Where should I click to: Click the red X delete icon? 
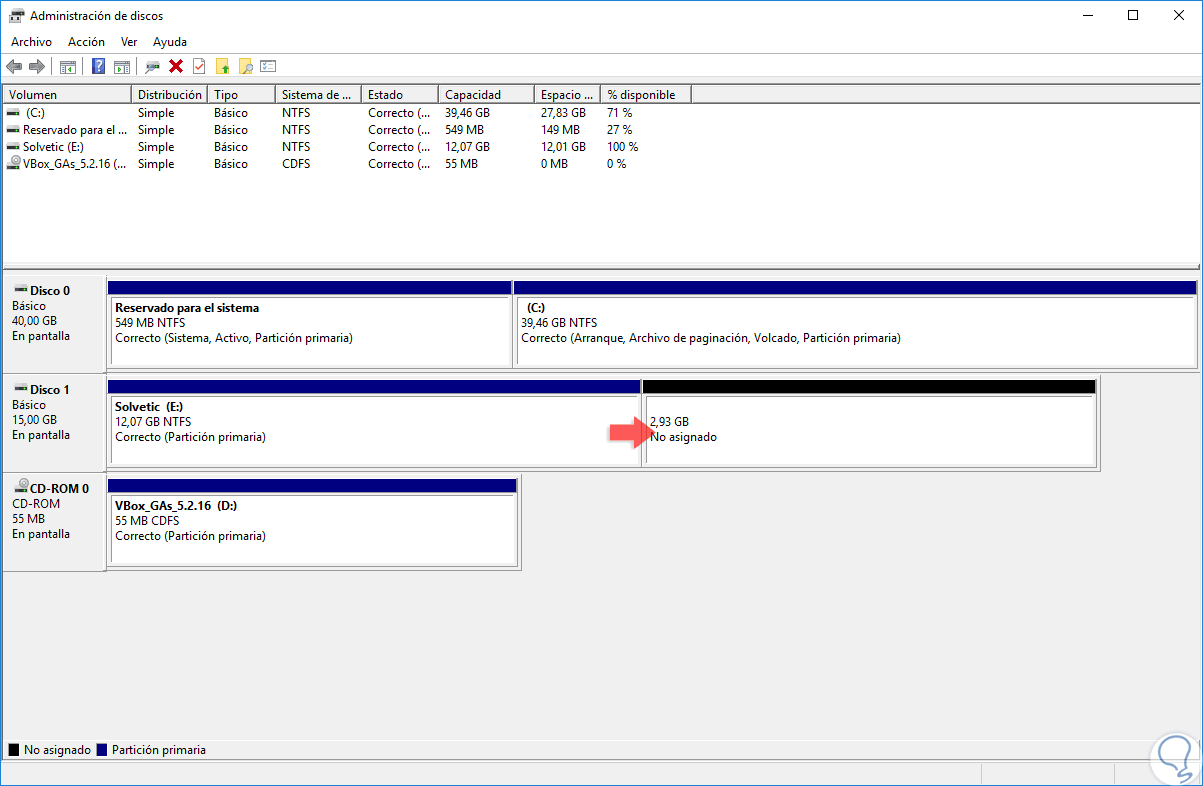[x=176, y=66]
